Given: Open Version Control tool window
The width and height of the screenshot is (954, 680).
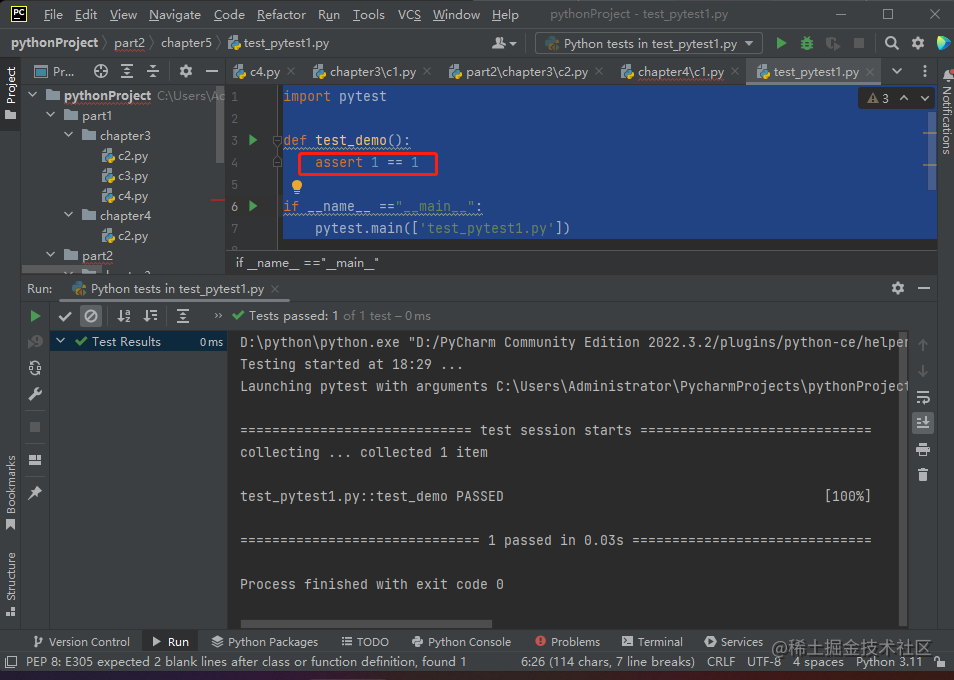Looking at the screenshot, I should (x=82, y=642).
